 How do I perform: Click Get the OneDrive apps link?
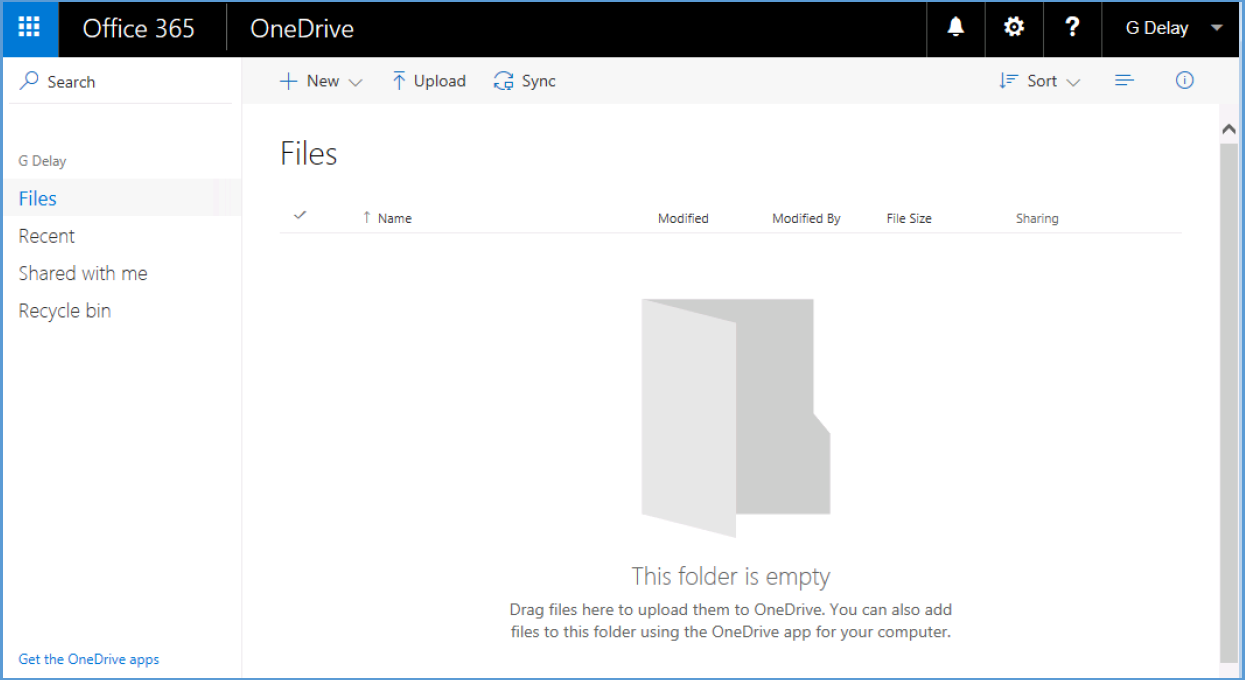[x=89, y=659]
